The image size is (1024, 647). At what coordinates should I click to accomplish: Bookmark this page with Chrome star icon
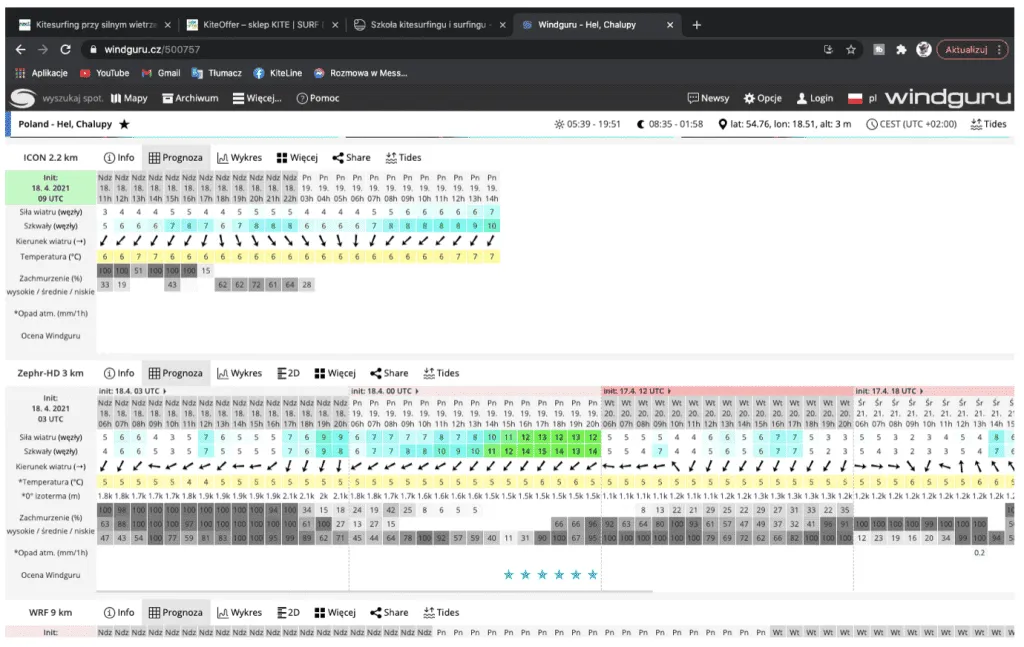point(851,48)
